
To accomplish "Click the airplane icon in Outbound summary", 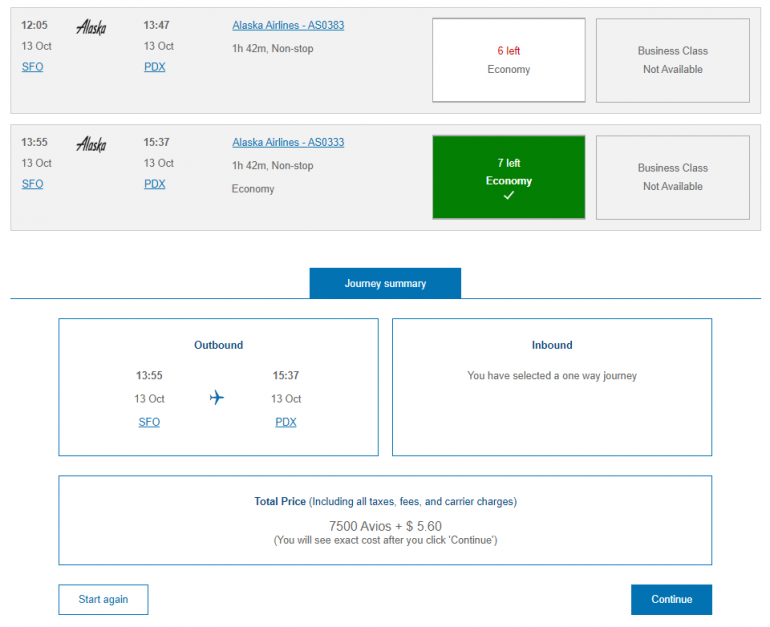I will [217, 398].
